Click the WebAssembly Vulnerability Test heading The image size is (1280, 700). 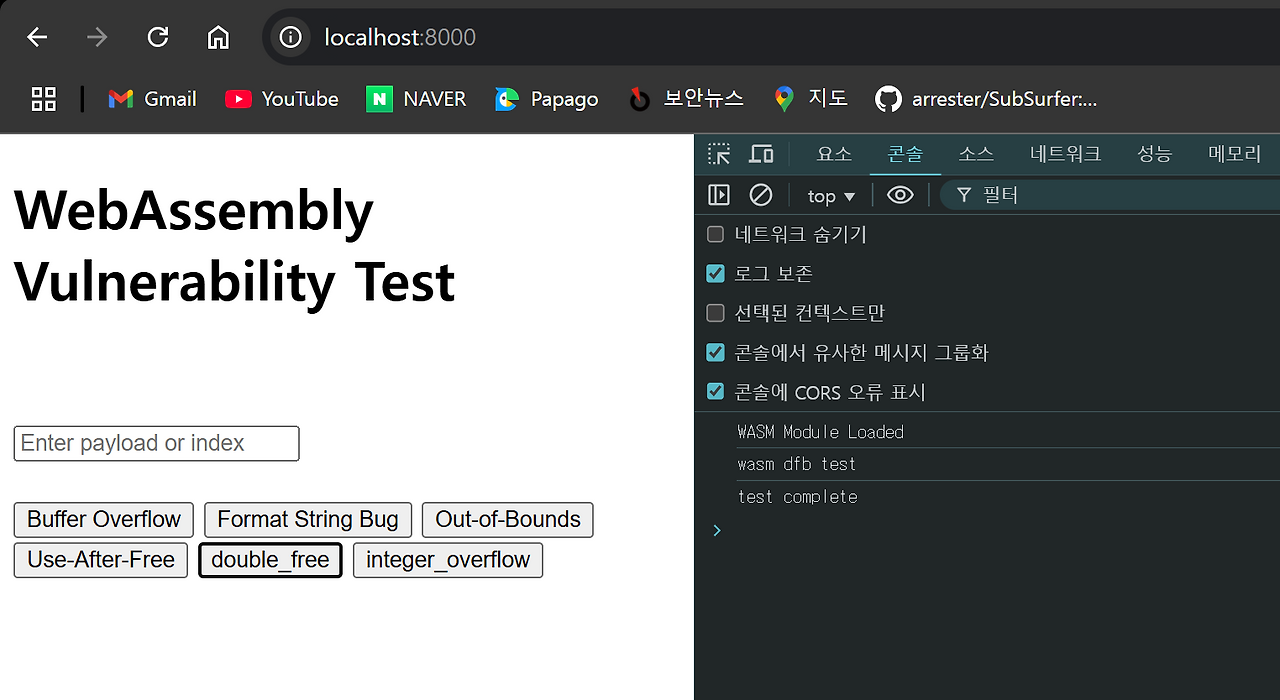click(x=234, y=246)
